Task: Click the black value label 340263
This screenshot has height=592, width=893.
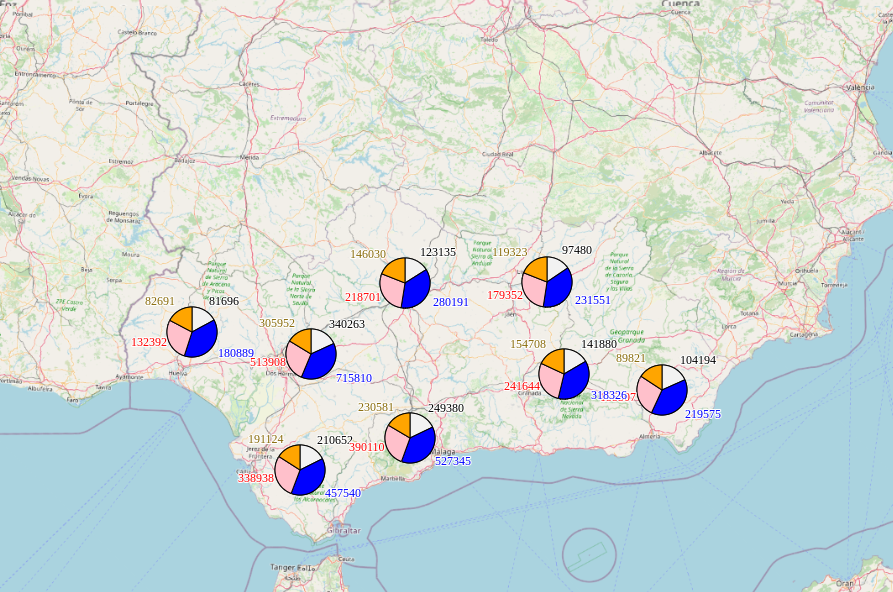Action: pyautogui.click(x=347, y=324)
